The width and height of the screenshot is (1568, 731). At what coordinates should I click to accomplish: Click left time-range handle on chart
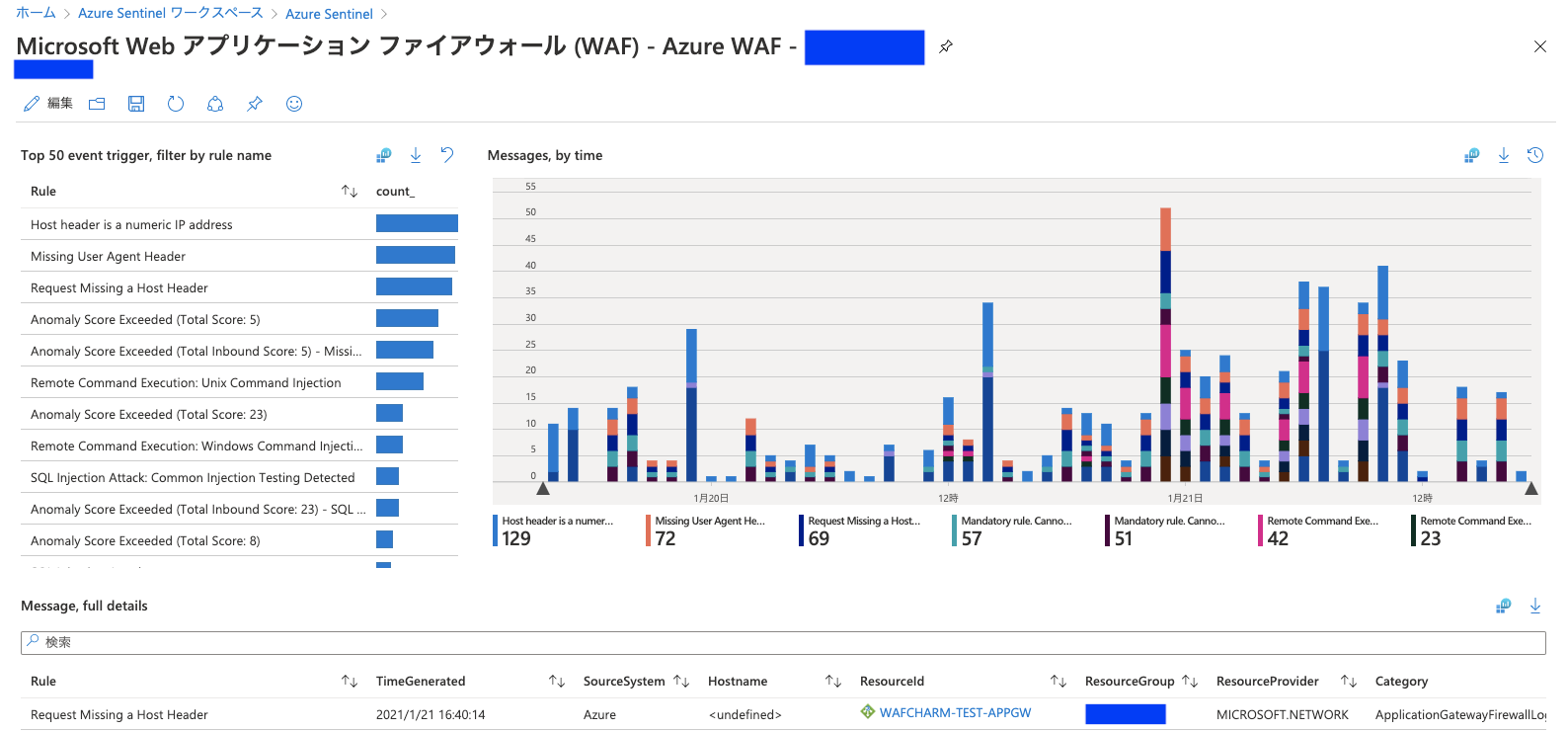542,488
